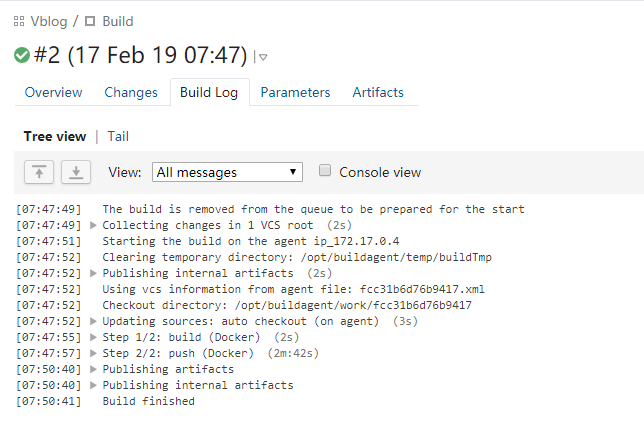
Task: Switch to the Overview tab
Action: [x=53, y=92]
